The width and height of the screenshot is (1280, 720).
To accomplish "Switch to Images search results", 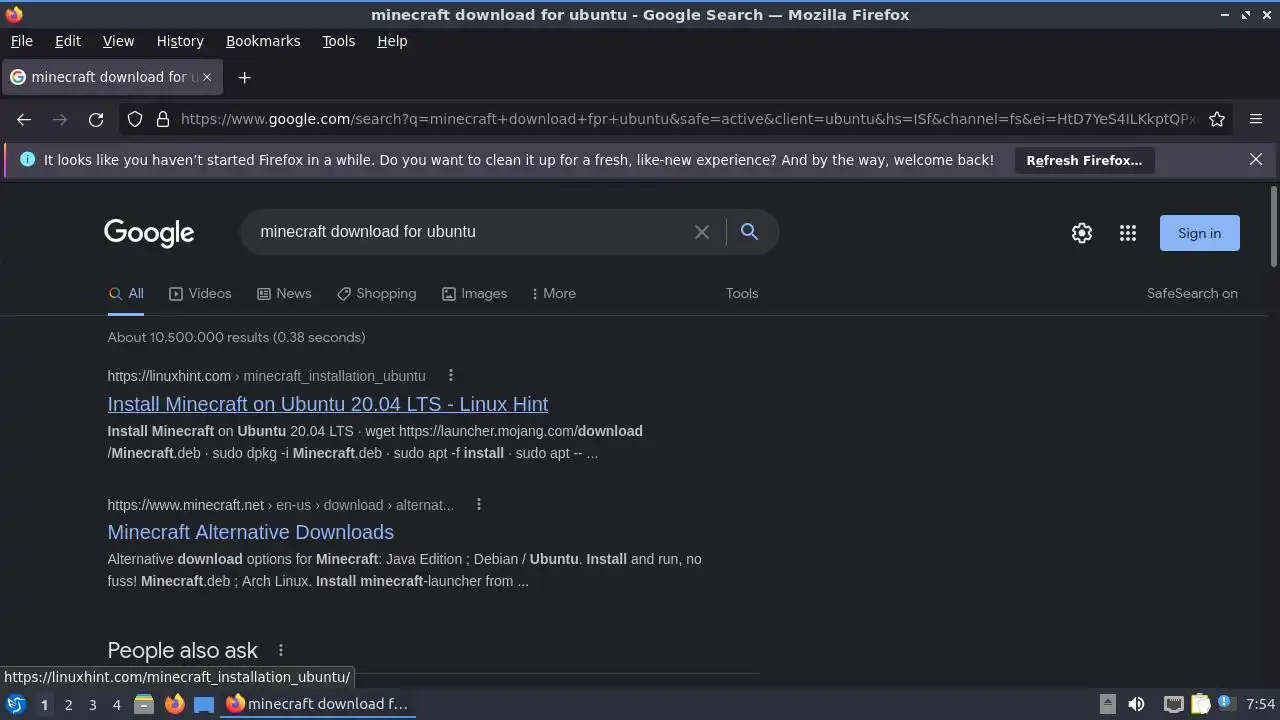I will pyautogui.click(x=474, y=293).
